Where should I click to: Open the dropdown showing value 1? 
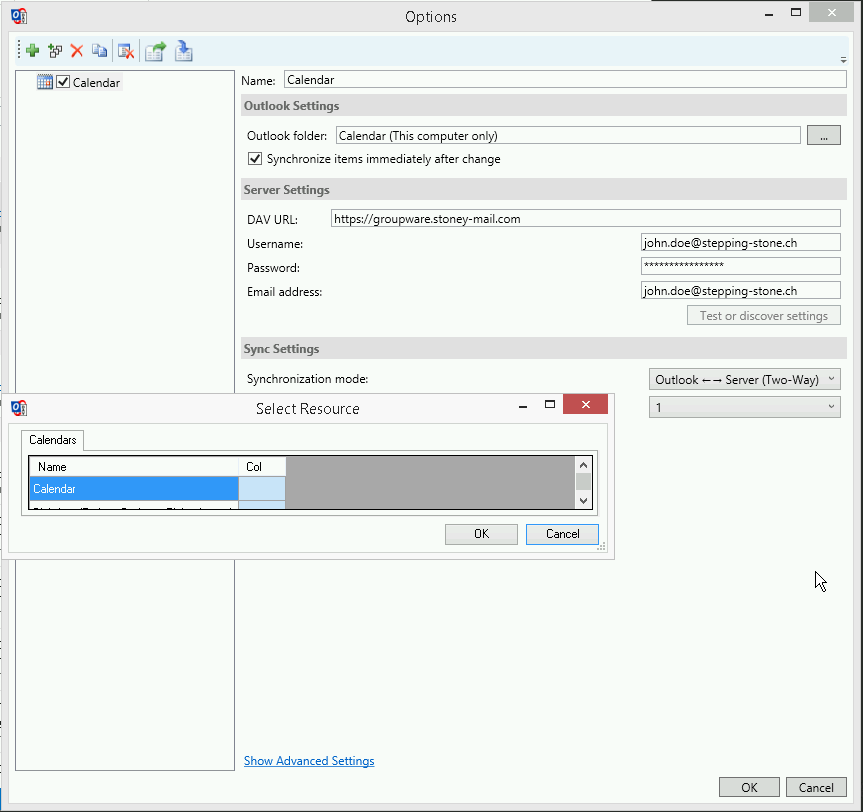click(744, 407)
